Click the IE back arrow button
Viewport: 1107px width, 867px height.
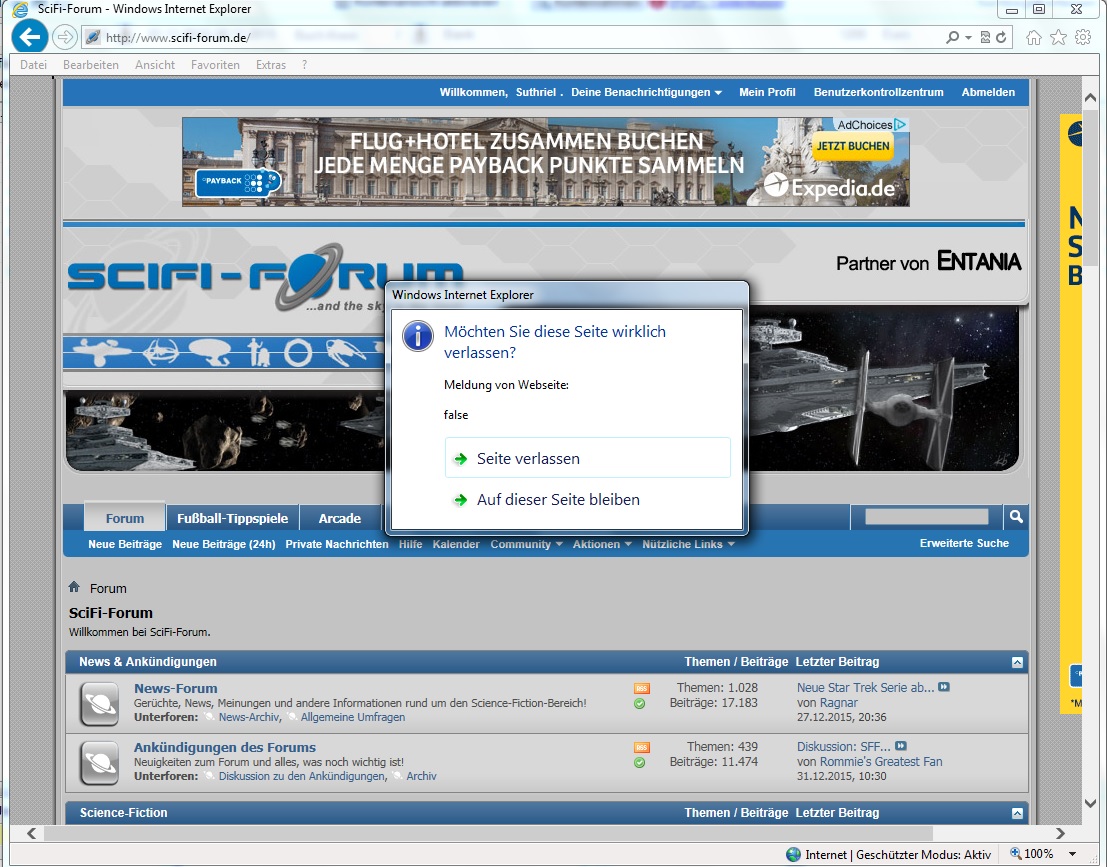click(x=30, y=38)
